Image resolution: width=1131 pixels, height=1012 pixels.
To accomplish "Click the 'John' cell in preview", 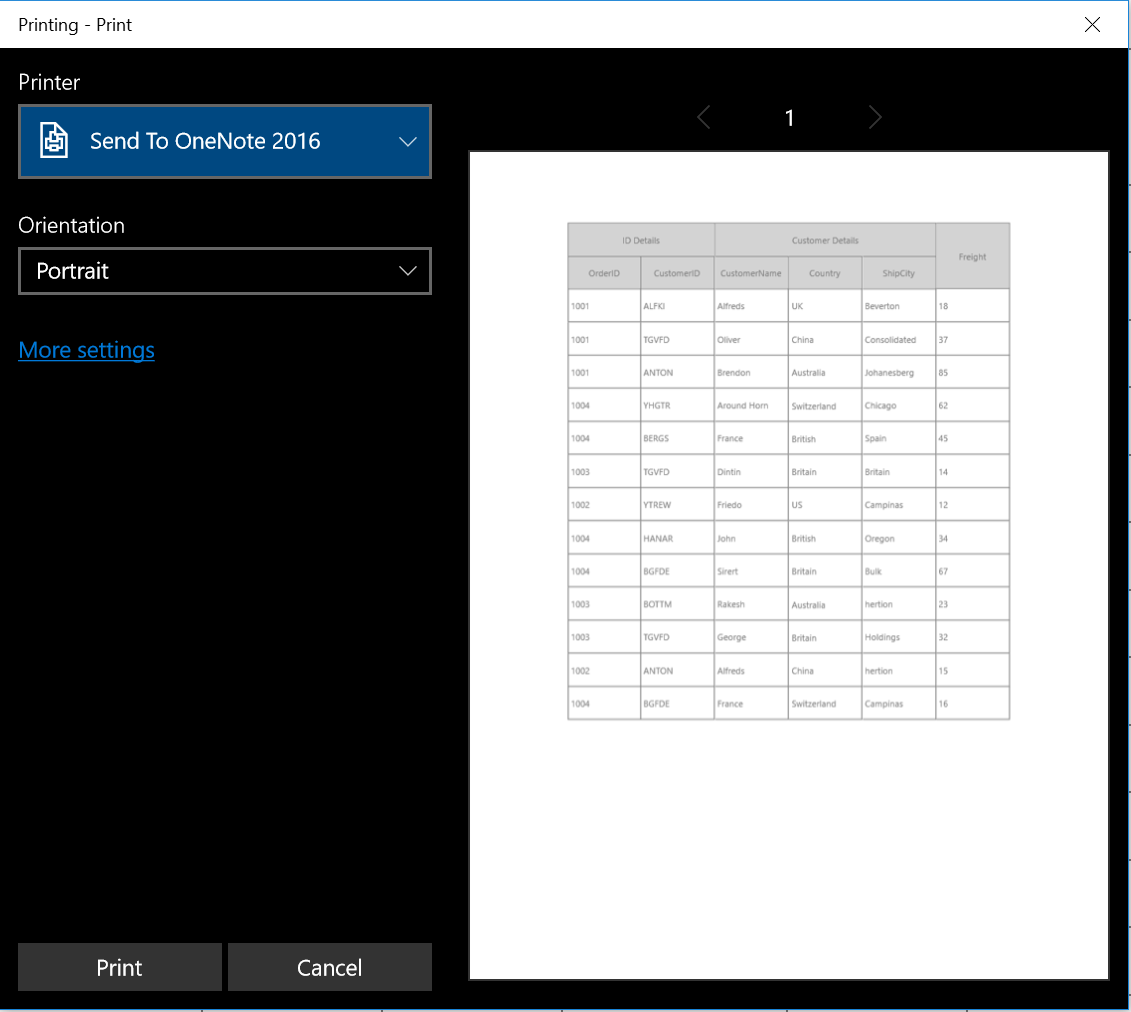I will (751, 539).
